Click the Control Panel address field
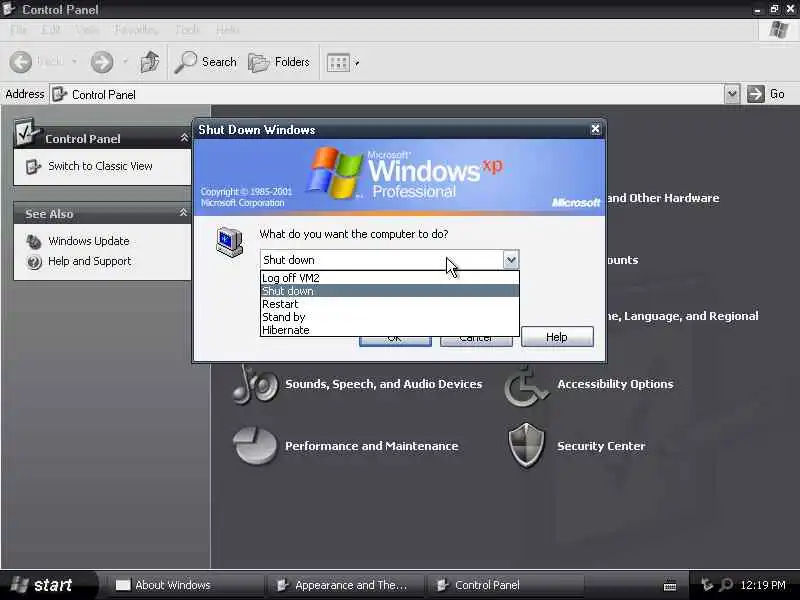 [386, 94]
